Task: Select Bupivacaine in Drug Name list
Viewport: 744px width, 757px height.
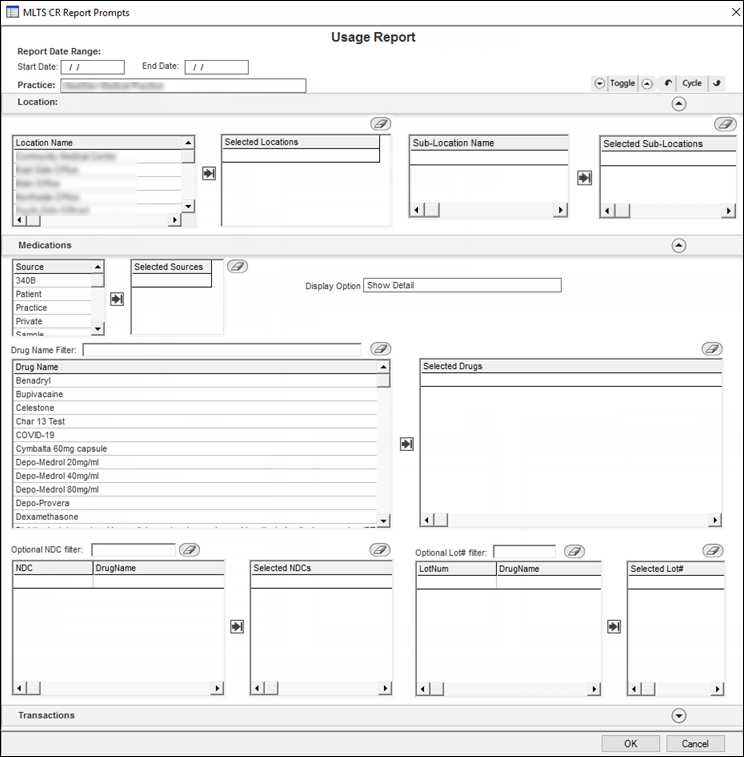Action: pos(195,394)
